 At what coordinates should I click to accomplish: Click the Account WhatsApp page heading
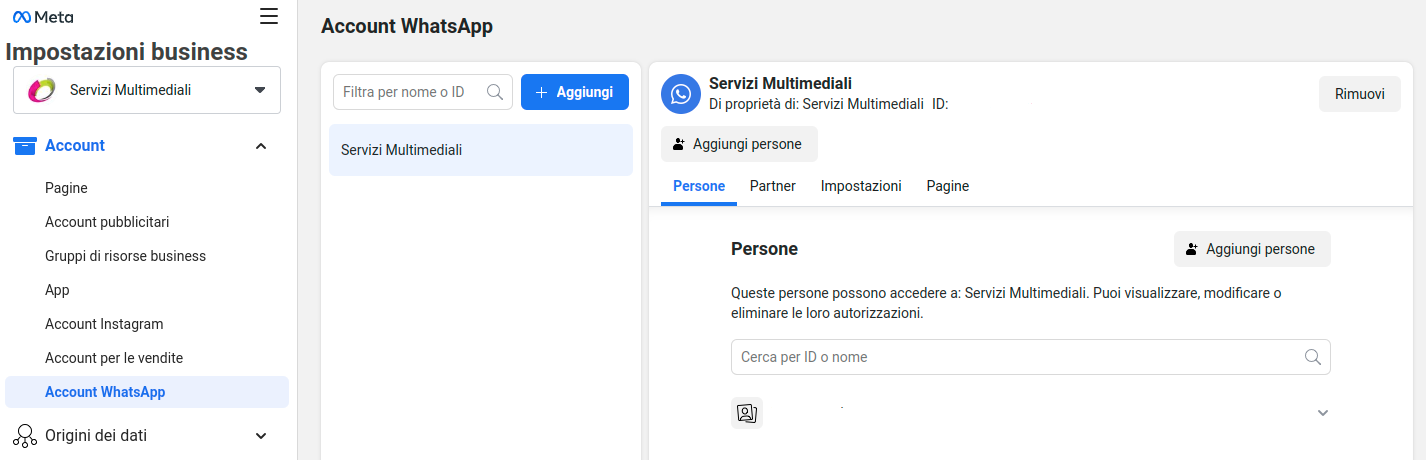[407, 27]
